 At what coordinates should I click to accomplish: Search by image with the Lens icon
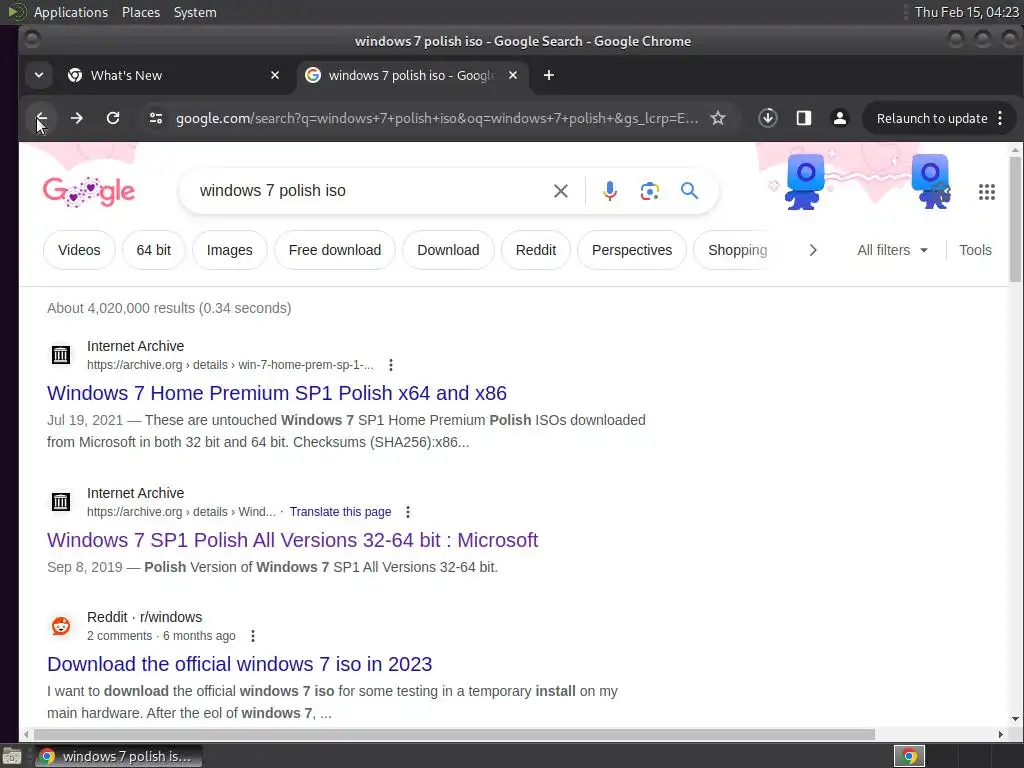[649, 191]
